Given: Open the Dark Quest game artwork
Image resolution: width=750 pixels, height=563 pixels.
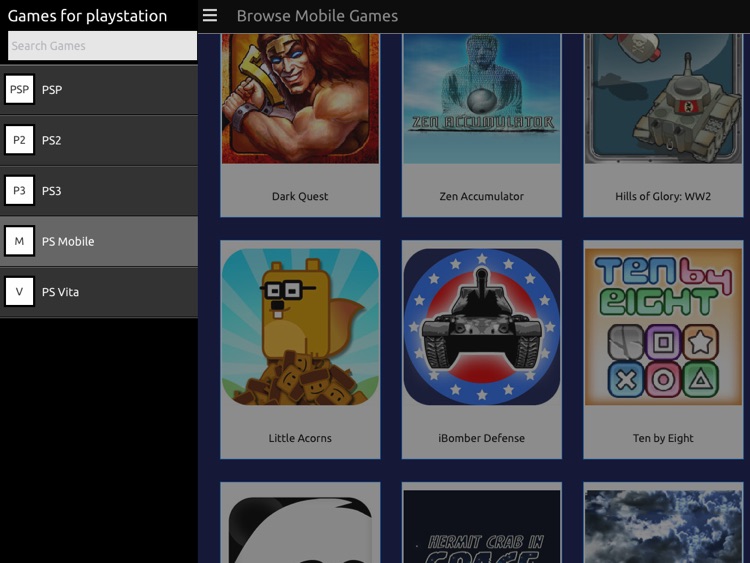Looking at the screenshot, I should coord(300,99).
